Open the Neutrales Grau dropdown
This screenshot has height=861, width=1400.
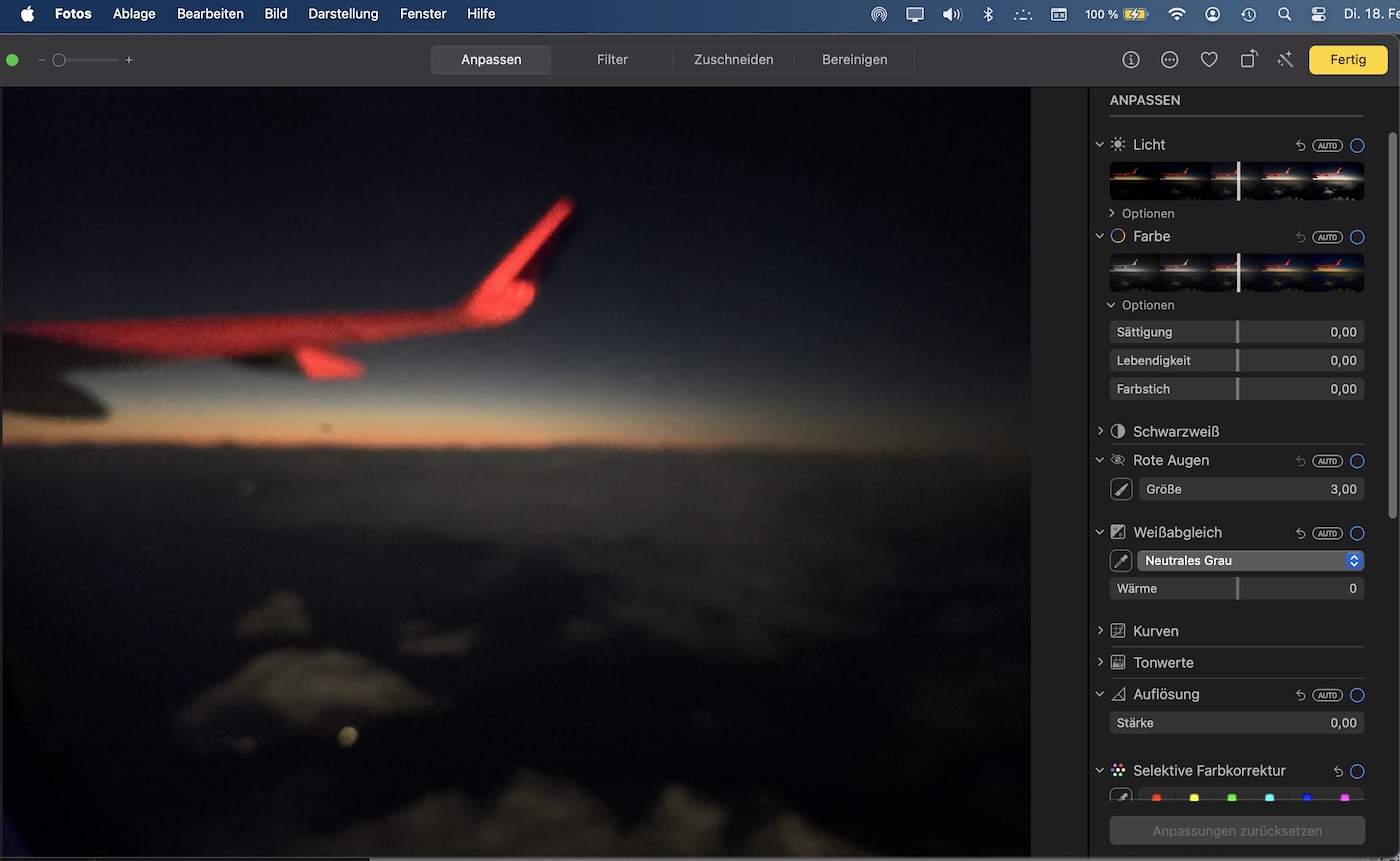point(1250,561)
